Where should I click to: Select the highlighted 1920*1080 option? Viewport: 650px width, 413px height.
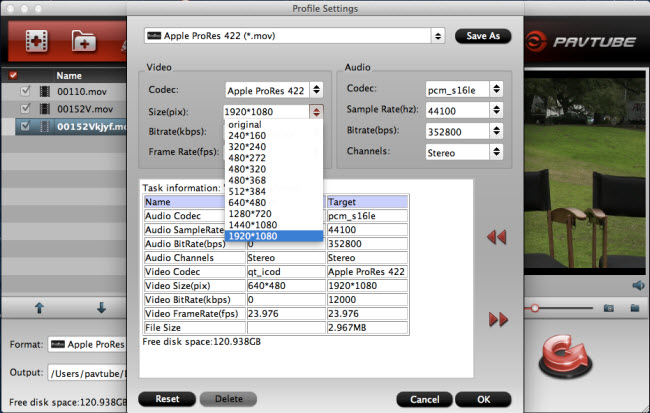[x=274, y=236]
